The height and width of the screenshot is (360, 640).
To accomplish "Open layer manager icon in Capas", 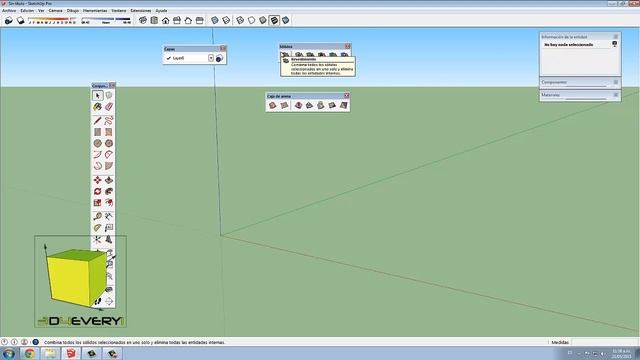I will tap(219, 59).
